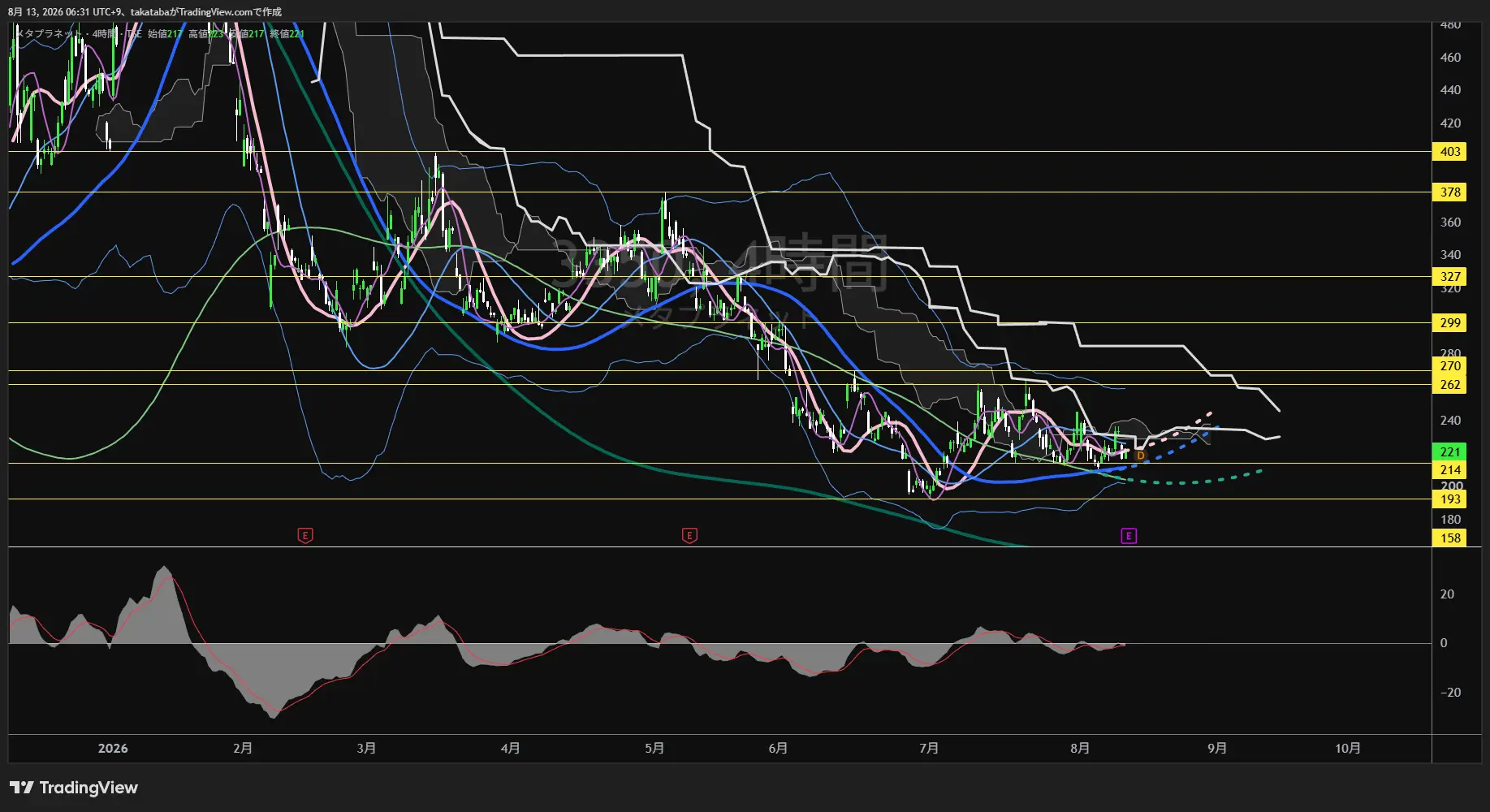The height and width of the screenshot is (812, 1490).
Task: Click the TradingView logo at bottom
Action: pos(74,788)
